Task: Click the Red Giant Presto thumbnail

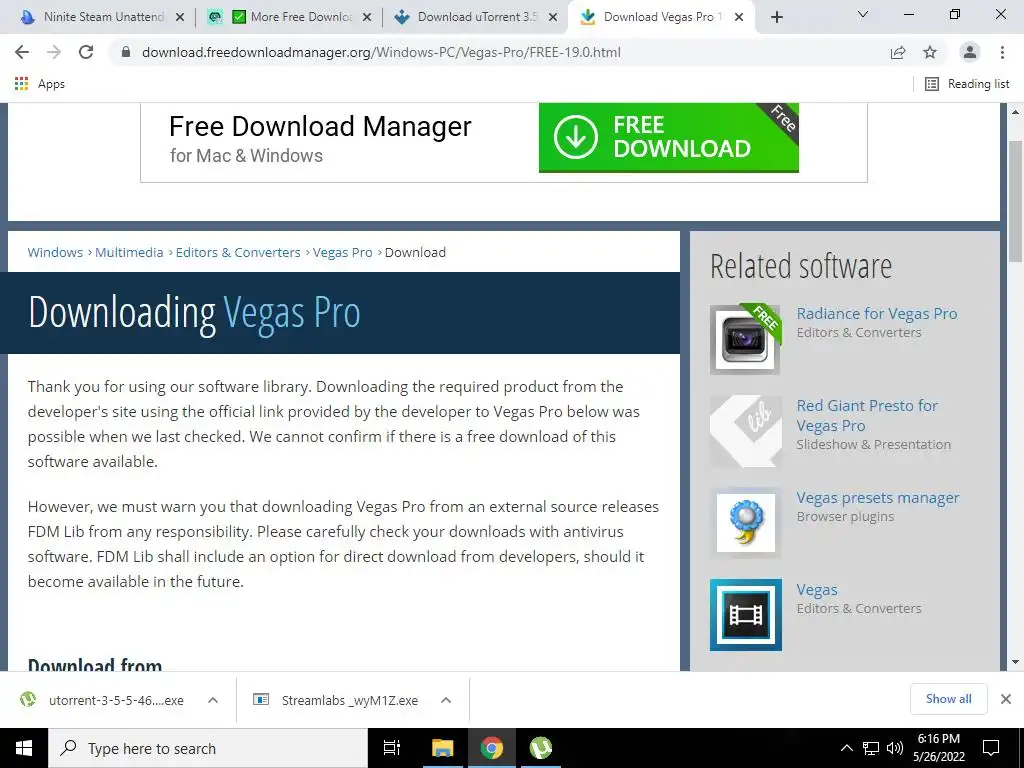Action: tap(745, 431)
